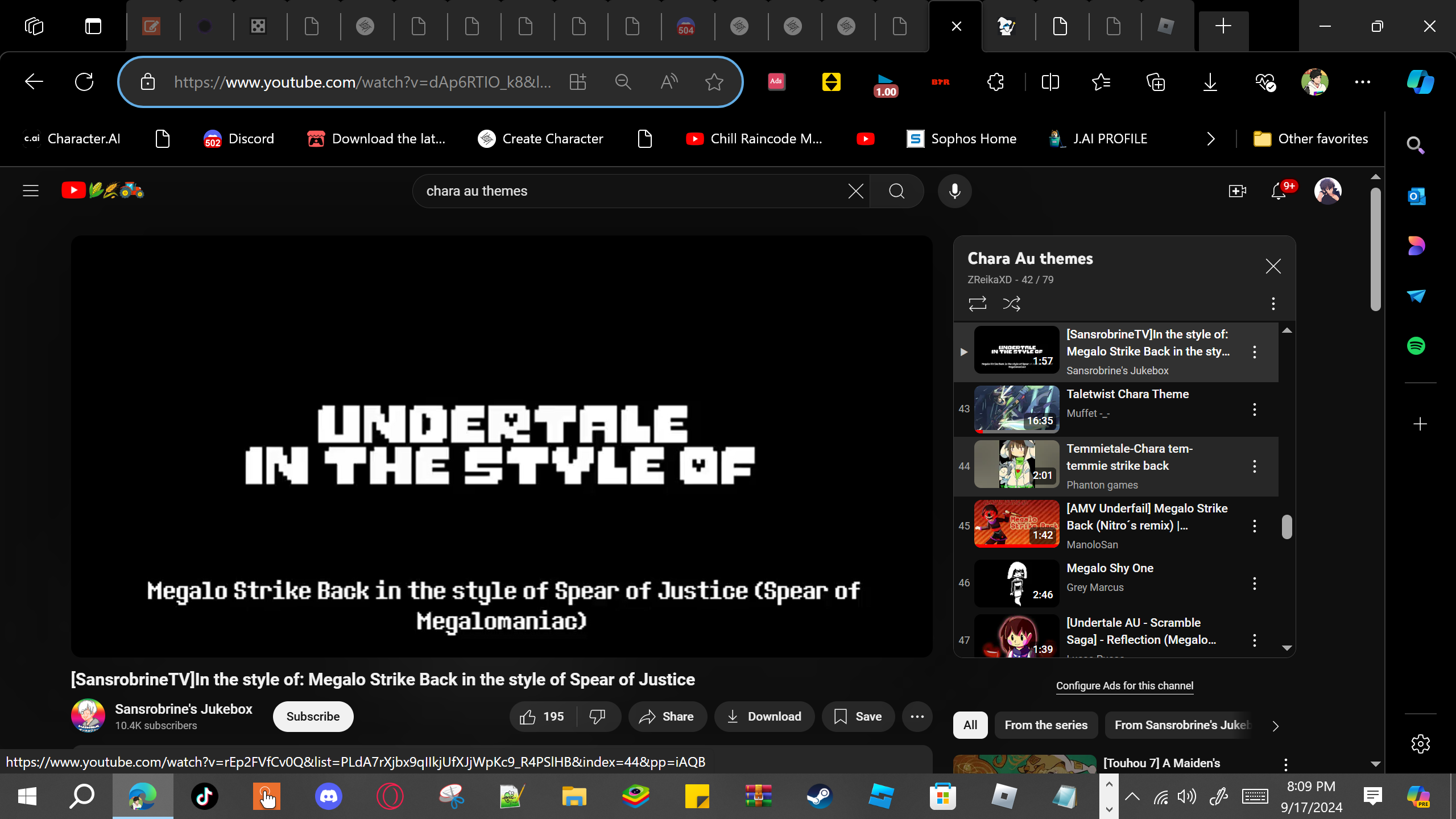Open Edge browser extensions puzzle icon
Viewport: 1456px width, 819px height.
point(995,82)
